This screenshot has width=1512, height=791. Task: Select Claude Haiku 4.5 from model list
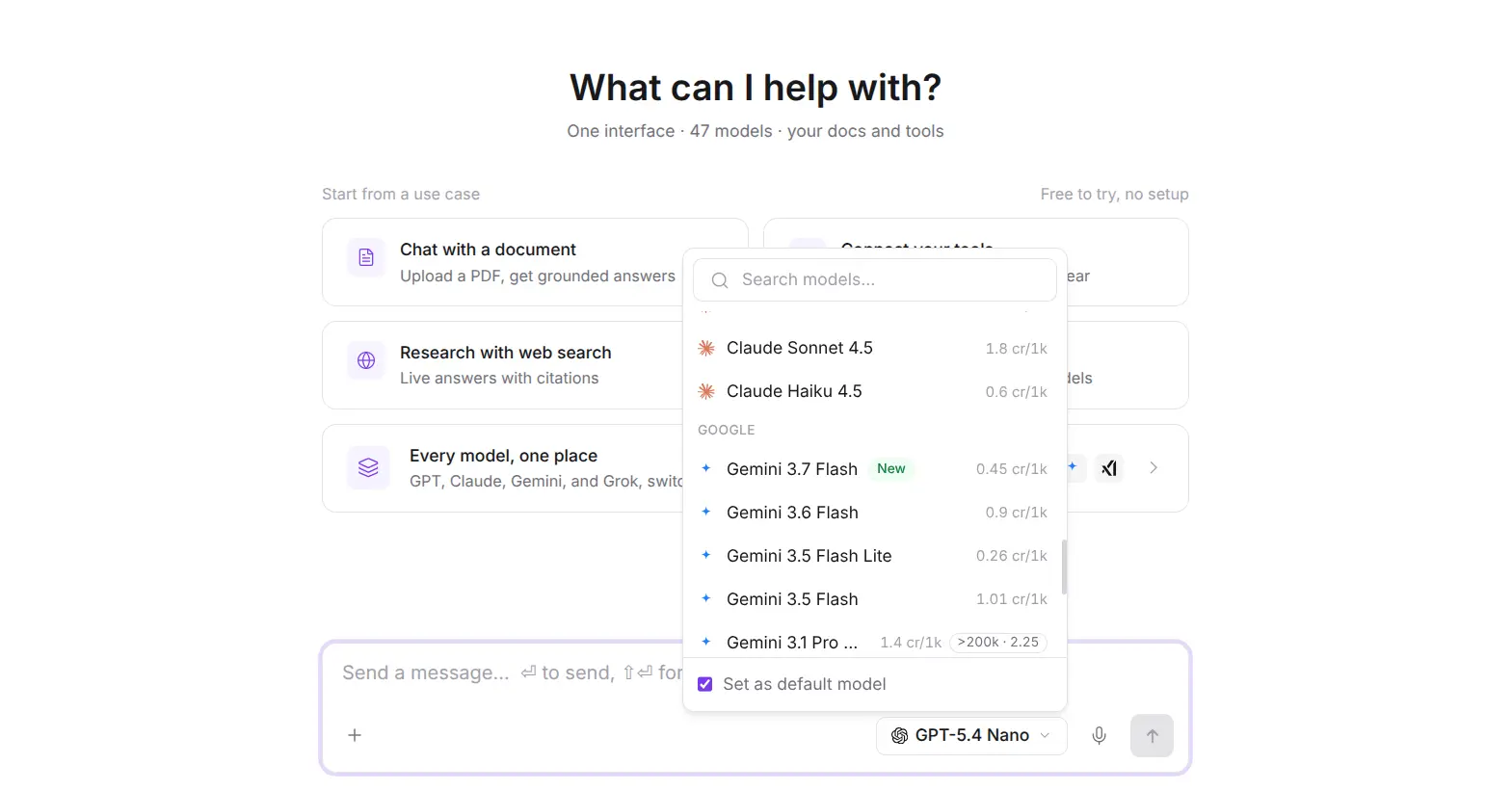tap(875, 391)
